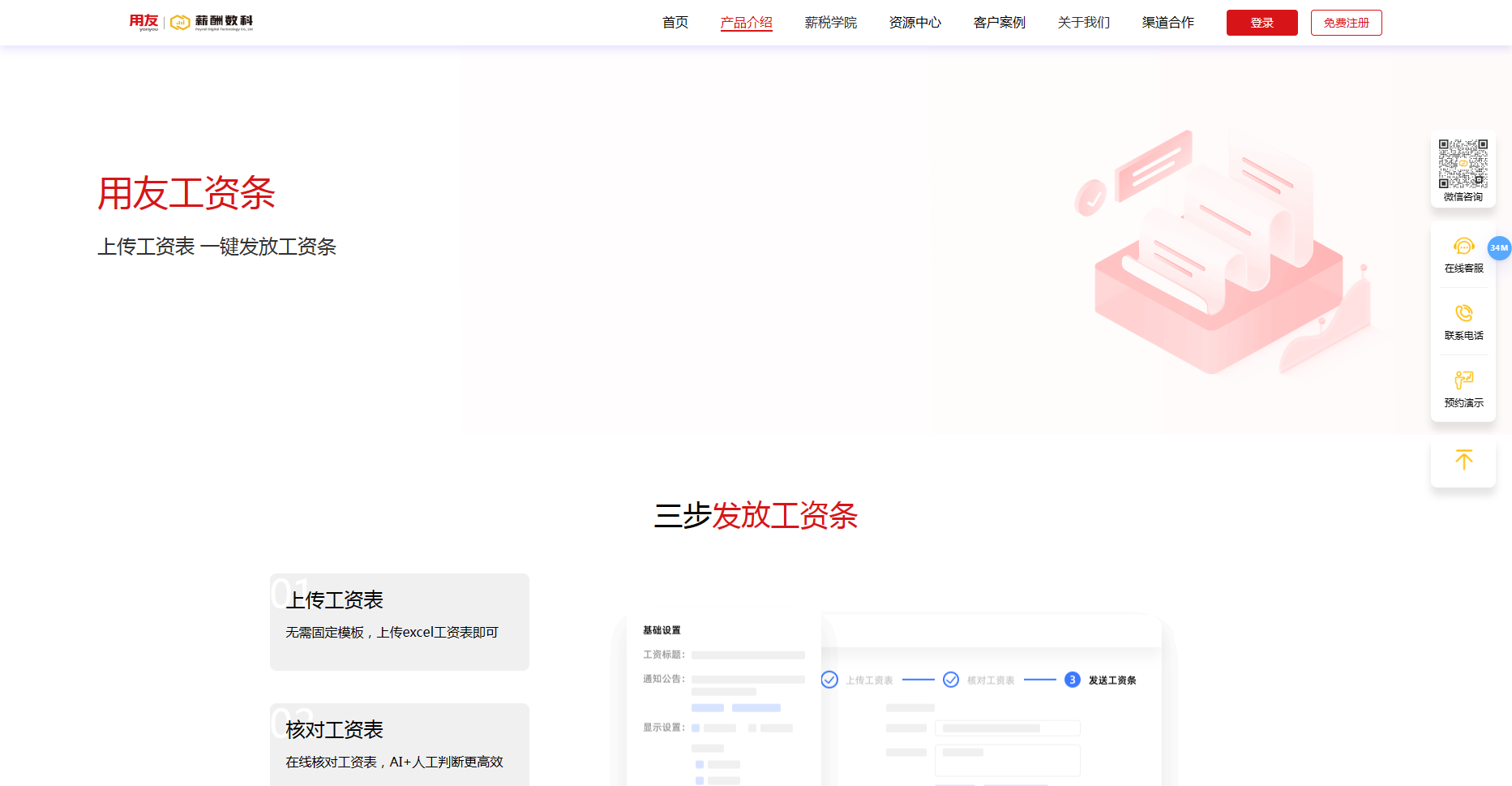This screenshot has width=1512, height=786.
Task: Click the book-a-demo icon
Action: 1463,380
